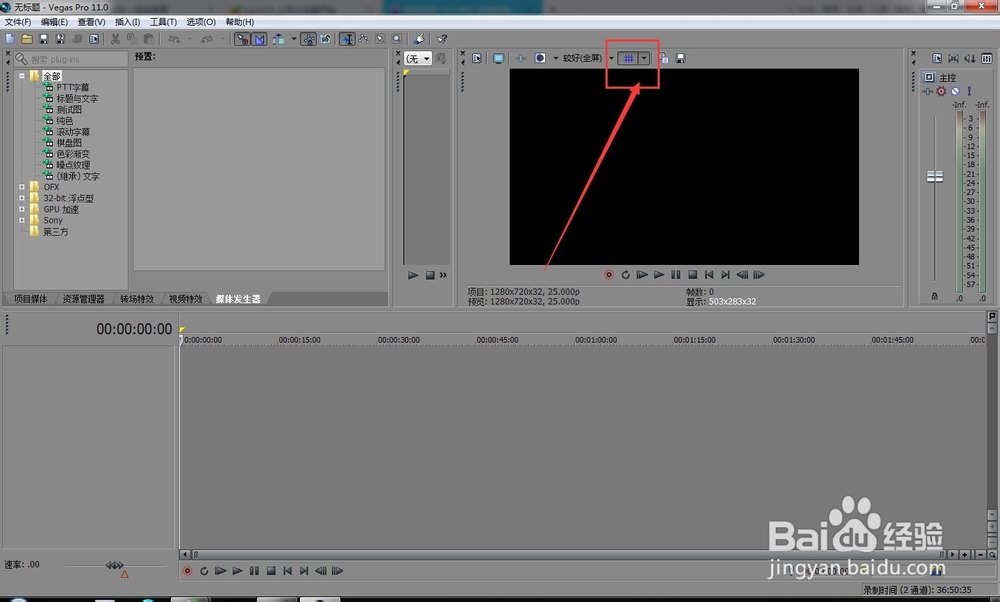Expand the OFX folder
Screen dimensions: 1000x602
[x=22, y=187]
